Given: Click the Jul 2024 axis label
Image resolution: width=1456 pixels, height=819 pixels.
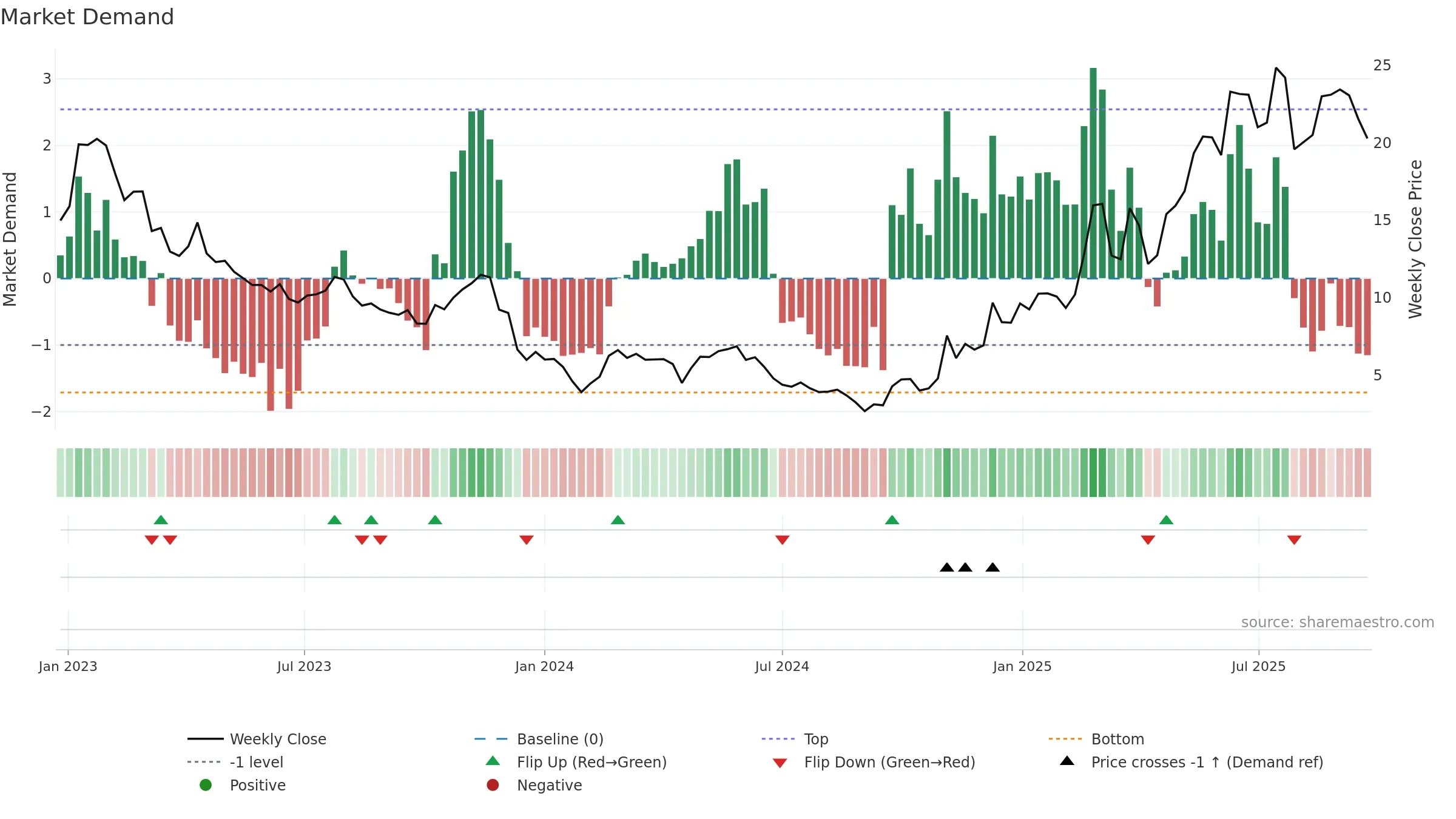Looking at the screenshot, I should [x=782, y=666].
